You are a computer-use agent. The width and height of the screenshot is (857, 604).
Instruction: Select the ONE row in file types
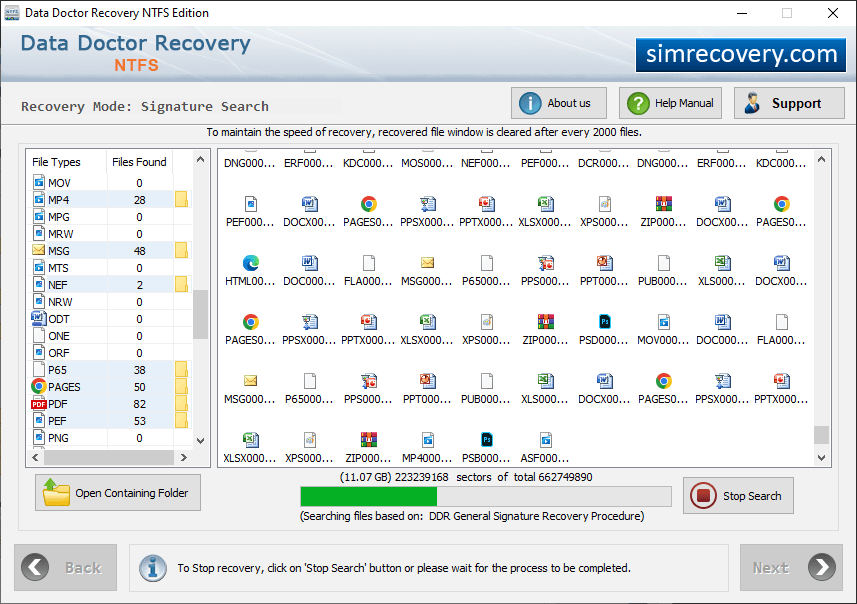[109, 336]
